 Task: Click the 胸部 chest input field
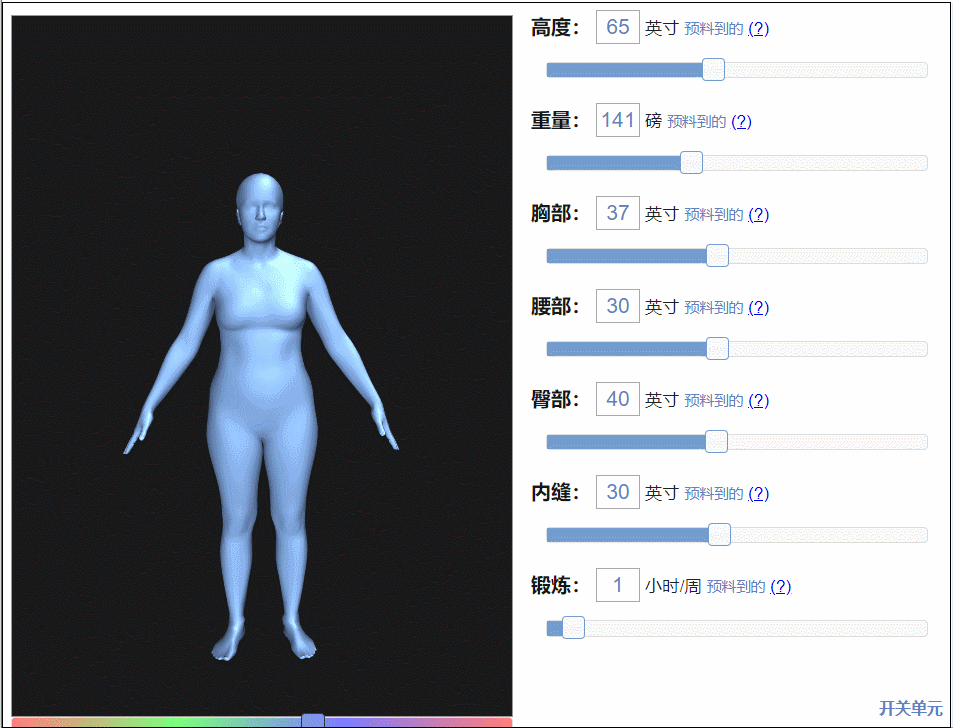[x=617, y=213]
